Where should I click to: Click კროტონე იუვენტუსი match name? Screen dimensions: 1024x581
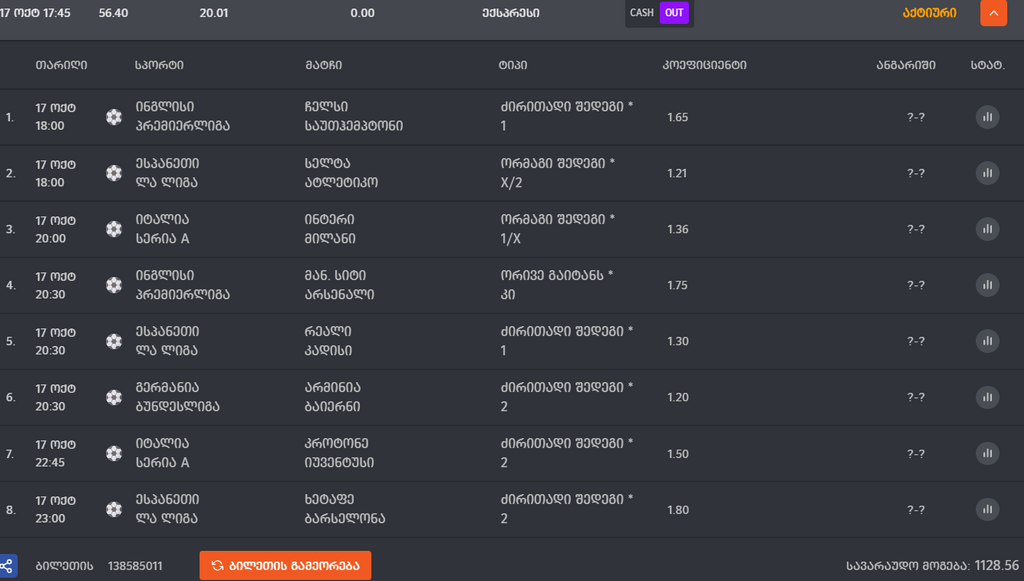[x=339, y=453]
